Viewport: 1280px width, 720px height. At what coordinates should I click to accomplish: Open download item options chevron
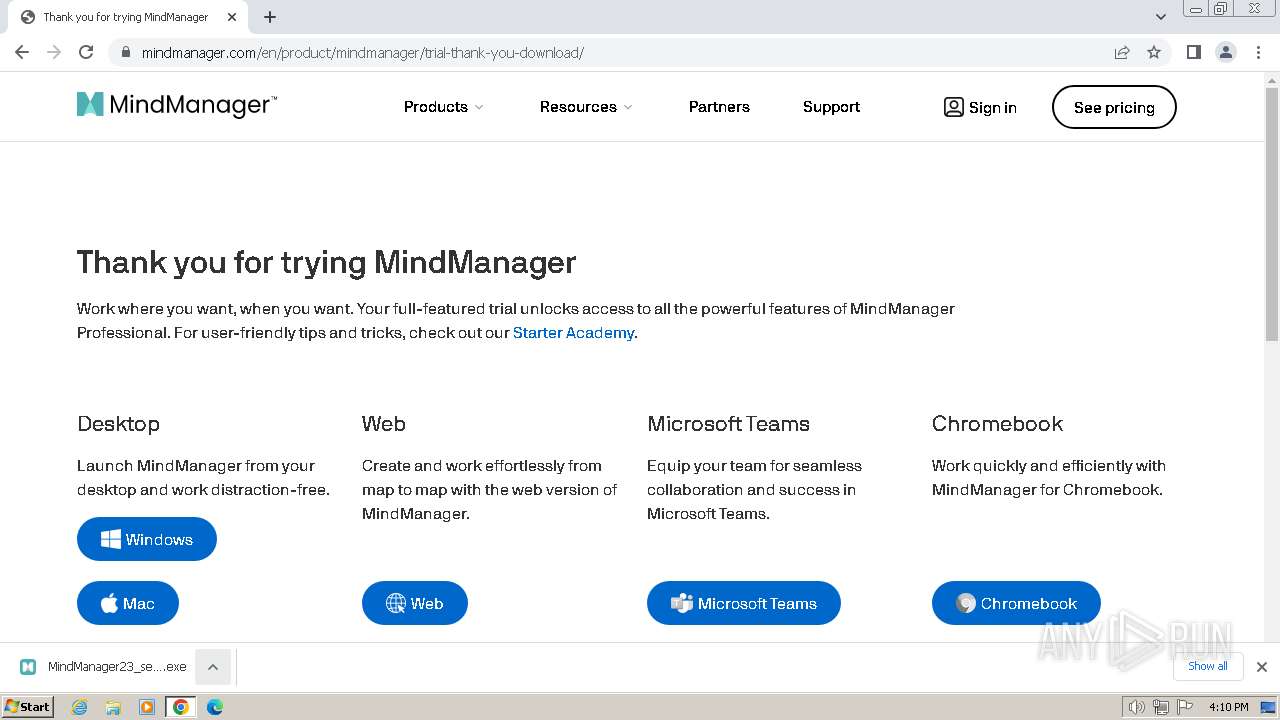pos(213,667)
